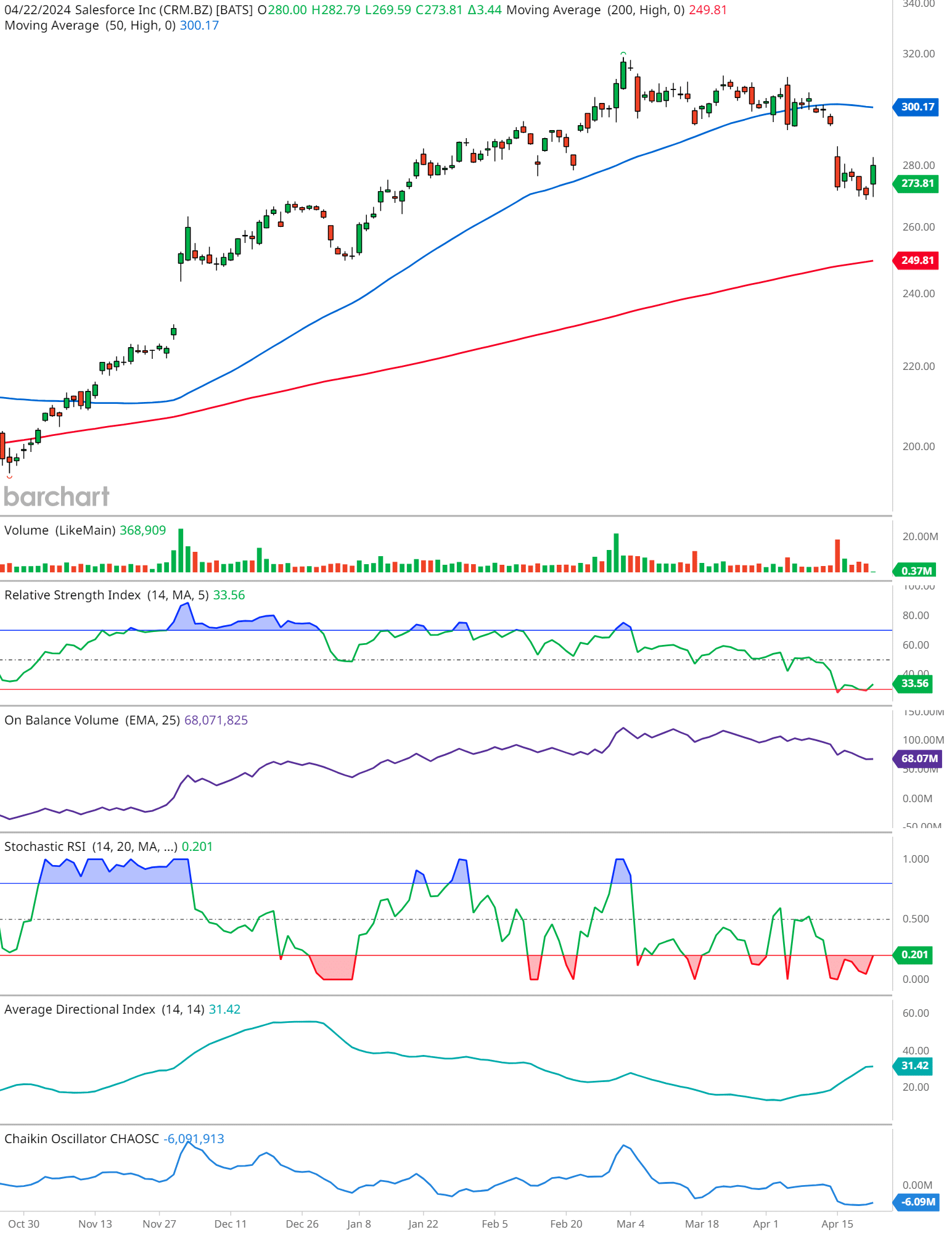Click the 80.00 RSI axis label
952x1235 pixels.
coord(916,615)
